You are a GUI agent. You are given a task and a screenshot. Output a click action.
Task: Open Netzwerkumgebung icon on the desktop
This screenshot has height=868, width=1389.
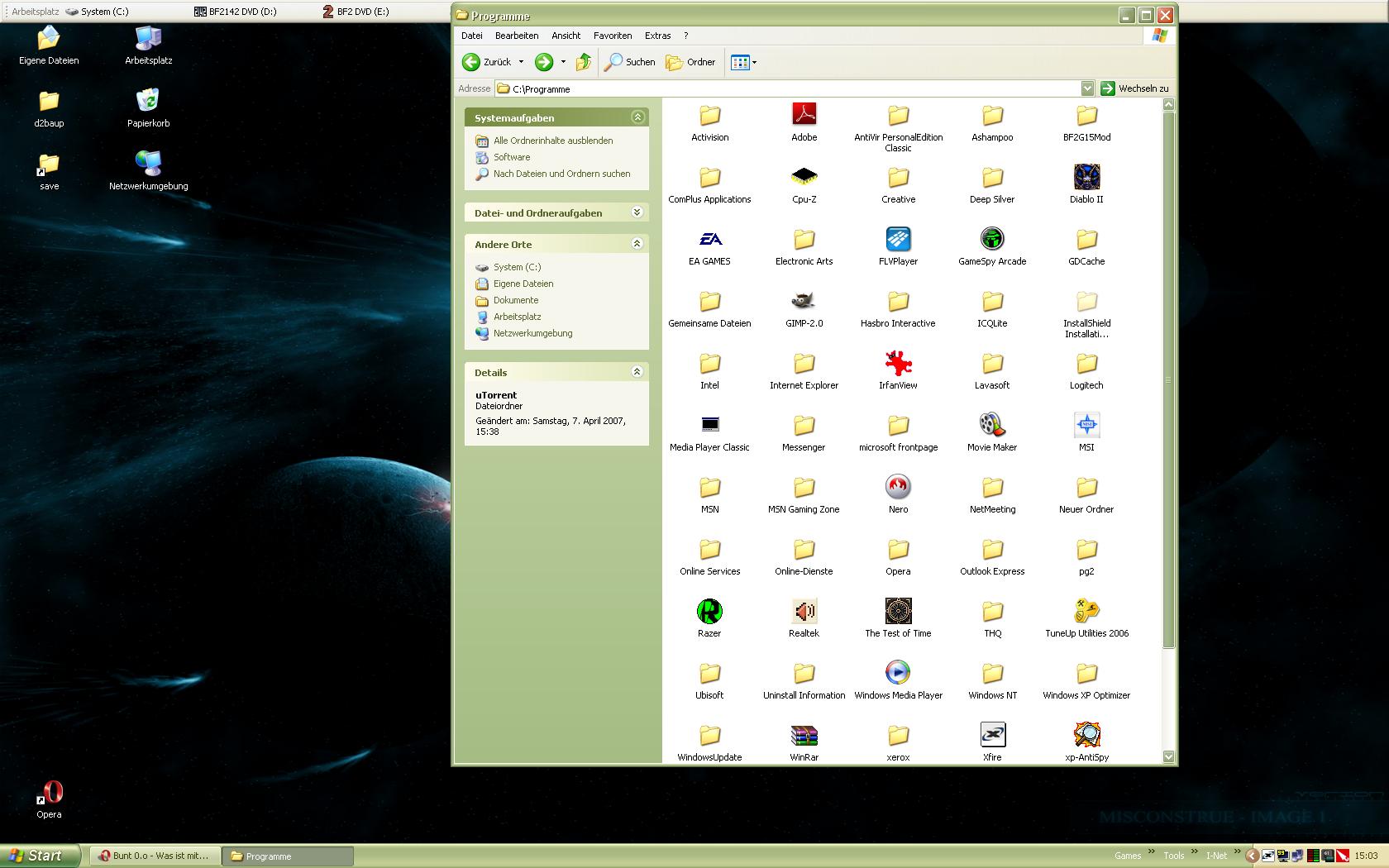coord(148,170)
